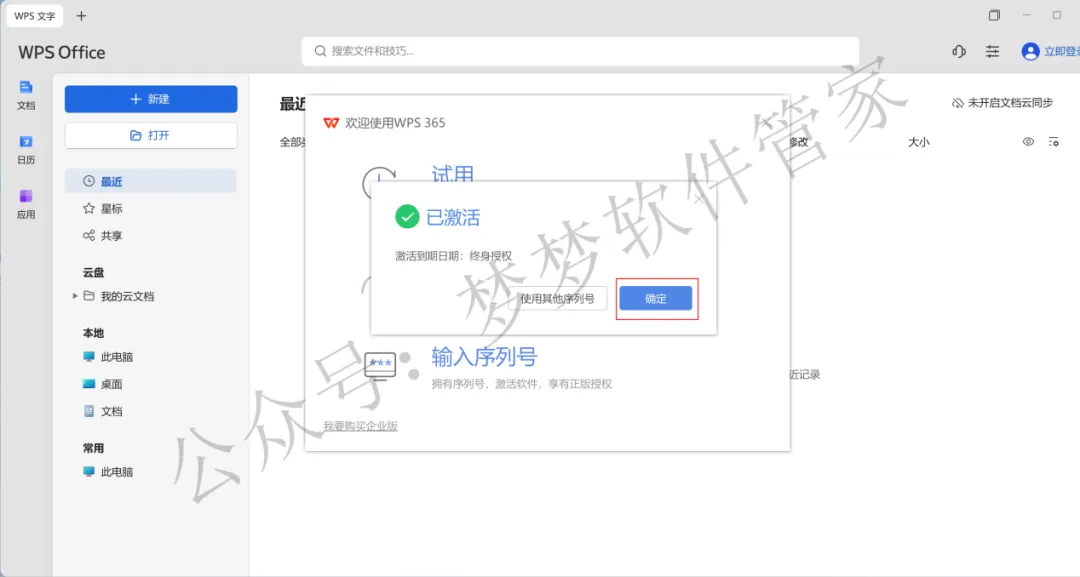
Task: Click the 共享 share icon
Action: pos(89,235)
